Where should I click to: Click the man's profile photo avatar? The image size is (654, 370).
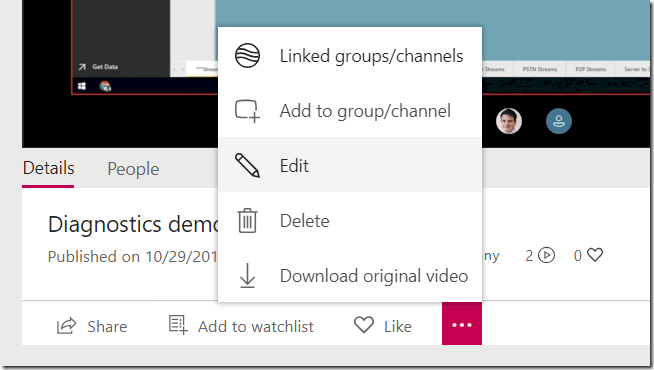tap(509, 121)
